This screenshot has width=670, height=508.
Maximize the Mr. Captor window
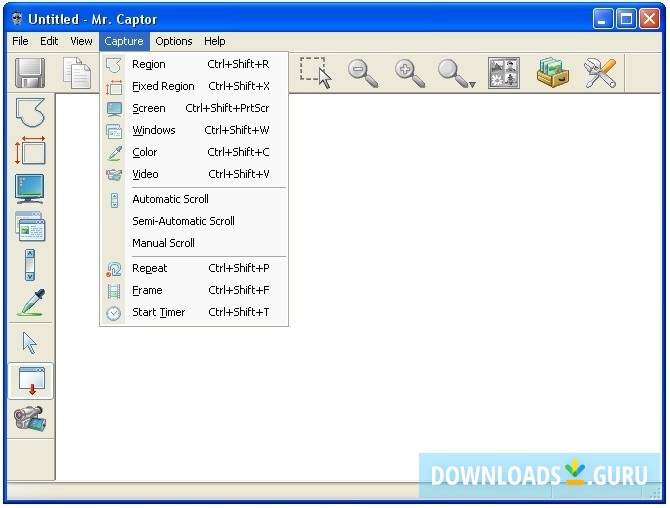tap(626, 19)
